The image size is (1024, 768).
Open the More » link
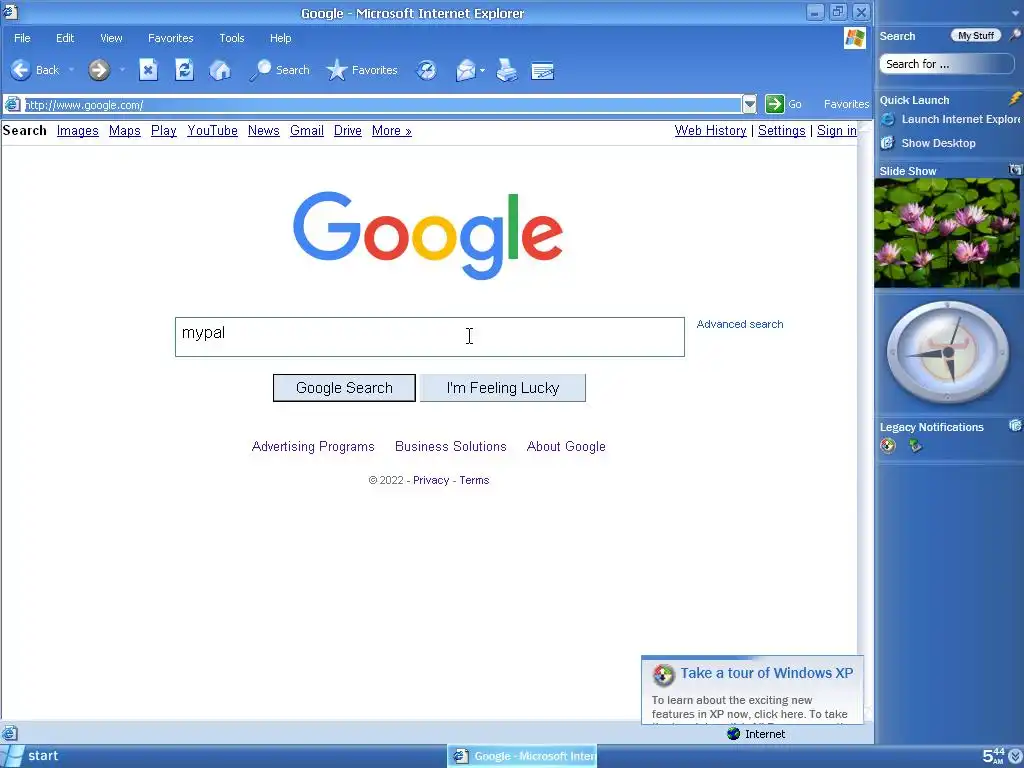click(392, 131)
